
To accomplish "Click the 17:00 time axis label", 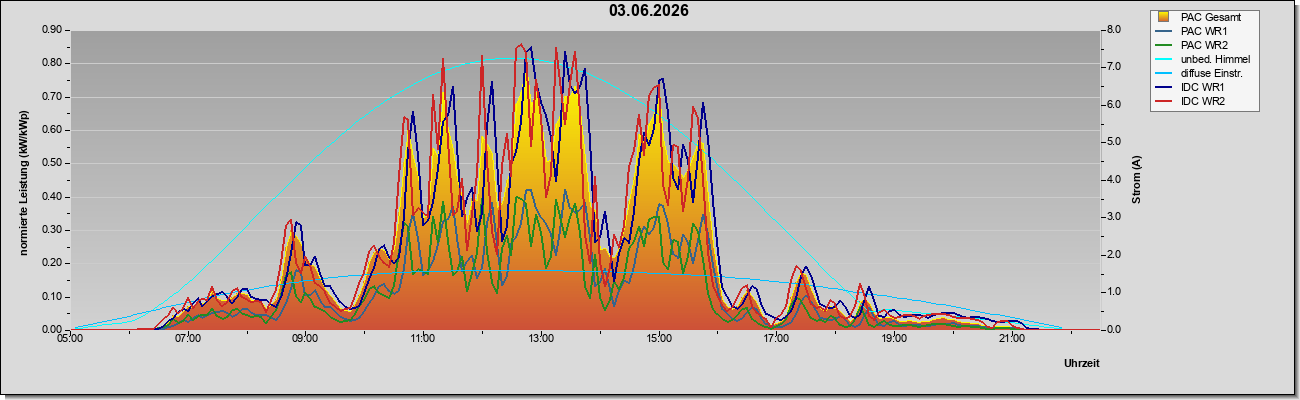I will tap(776, 339).
